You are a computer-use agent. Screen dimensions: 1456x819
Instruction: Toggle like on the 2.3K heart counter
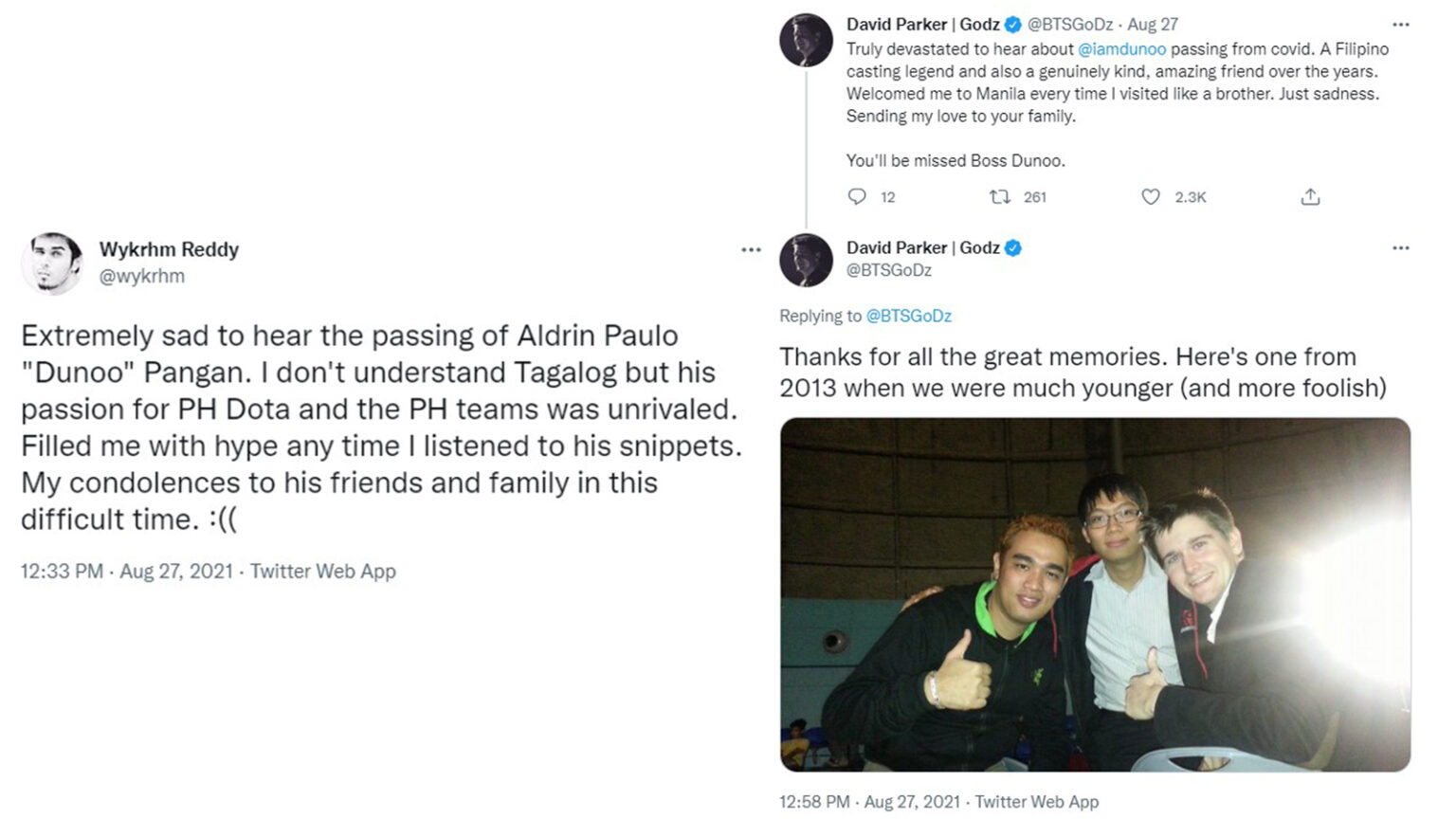click(1192, 196)
